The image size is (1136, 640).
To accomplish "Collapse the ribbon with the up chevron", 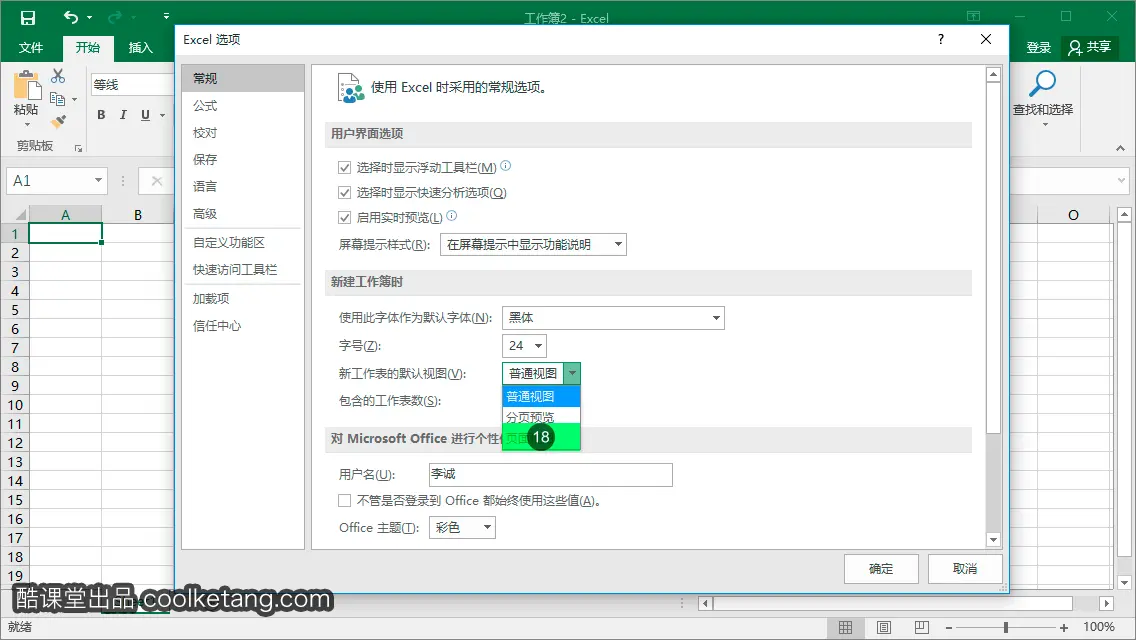I will pos(1120,148).
